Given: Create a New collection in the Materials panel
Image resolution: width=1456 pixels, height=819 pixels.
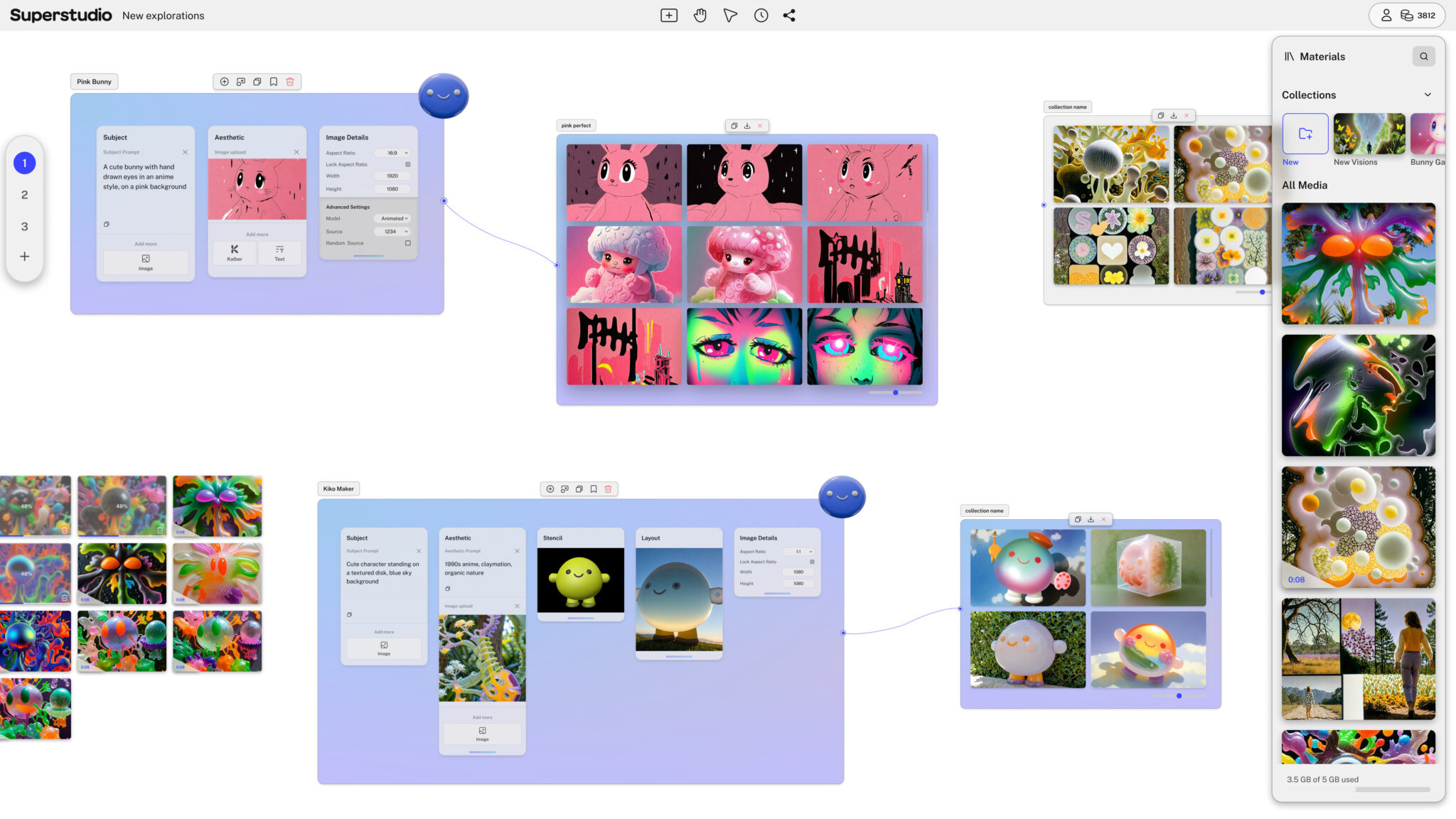Looking at the screenshot, I should [1305, 134].
